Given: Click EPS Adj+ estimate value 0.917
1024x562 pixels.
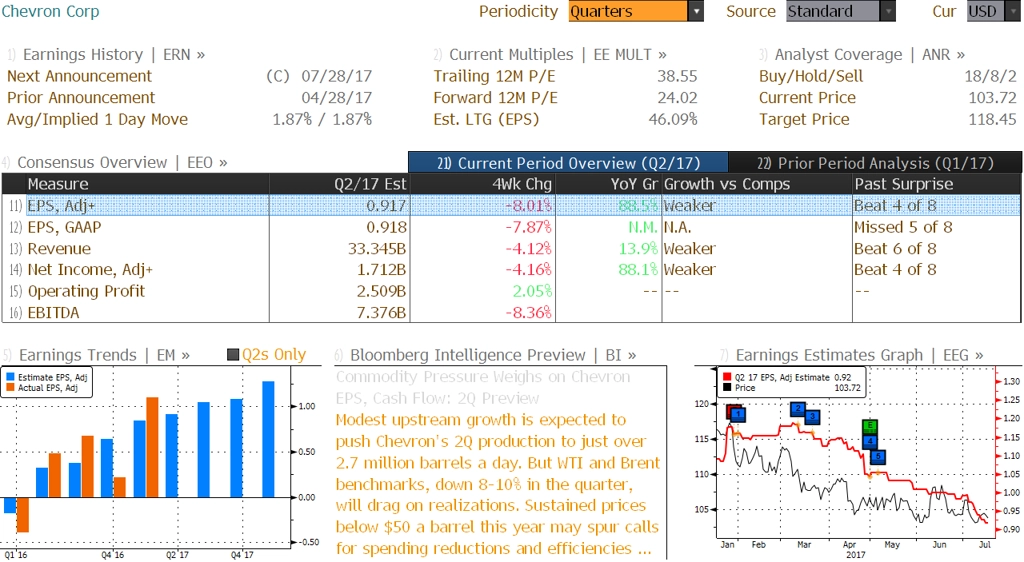Looking at the screenshot, I should click(387, 206).
